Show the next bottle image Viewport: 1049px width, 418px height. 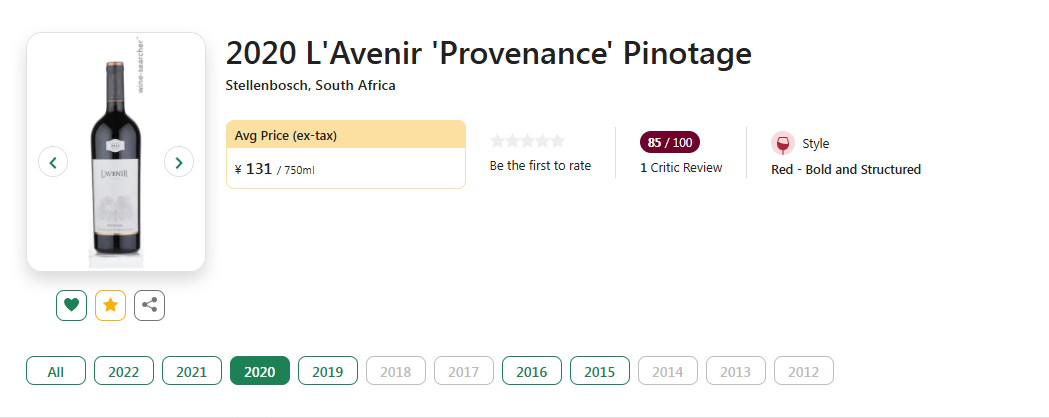[179, 161]
